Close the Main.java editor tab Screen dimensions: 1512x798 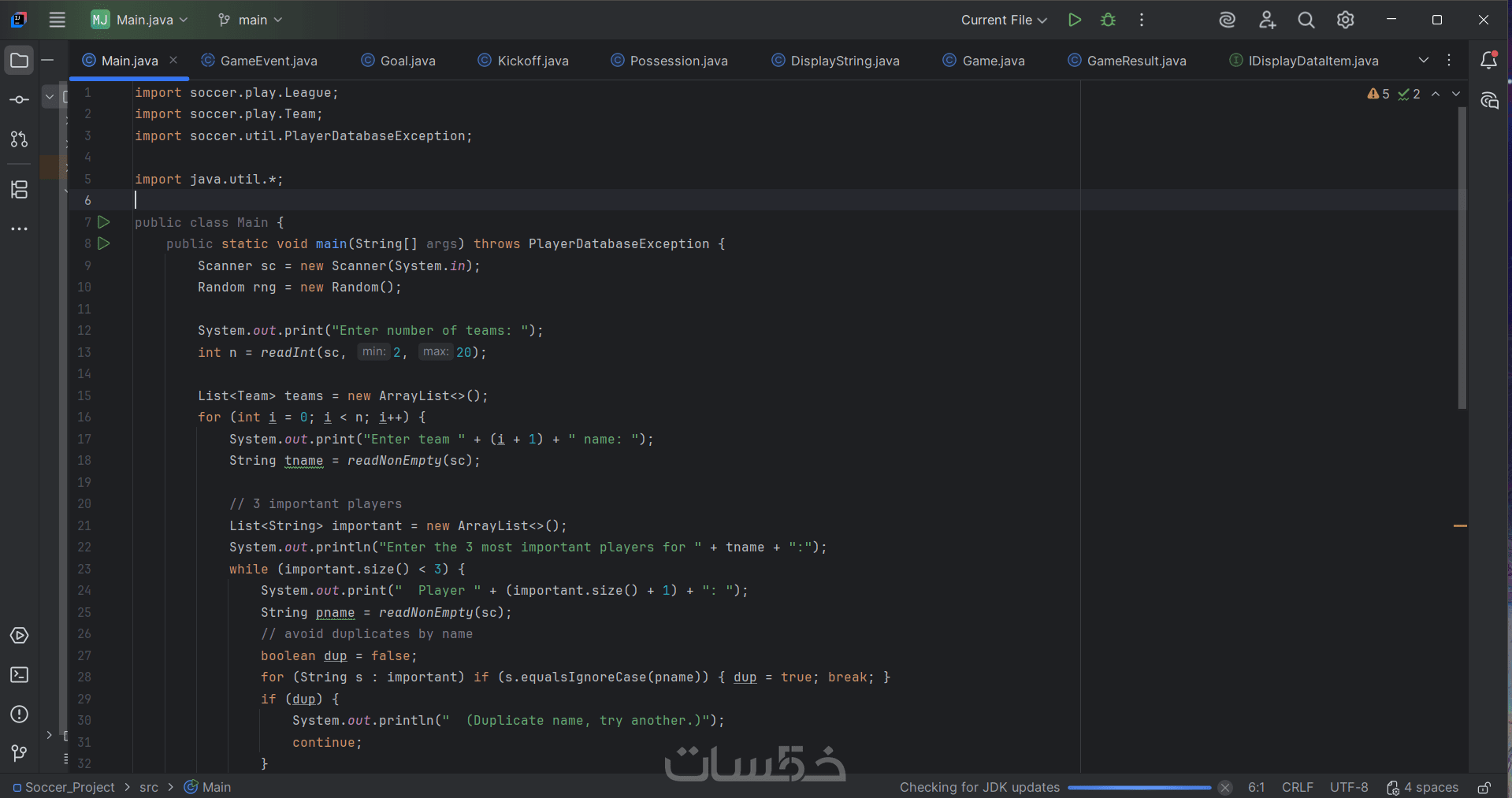[x=173, y=60]
